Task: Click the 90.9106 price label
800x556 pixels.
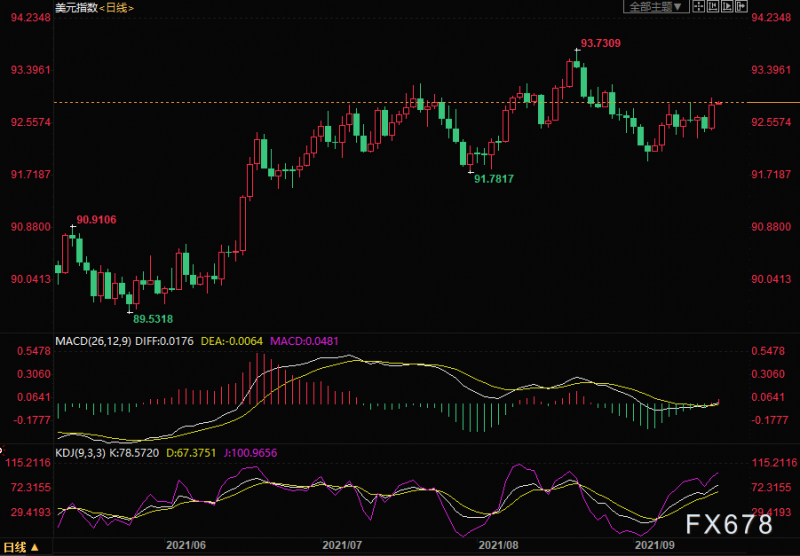Action: point(96,220)
